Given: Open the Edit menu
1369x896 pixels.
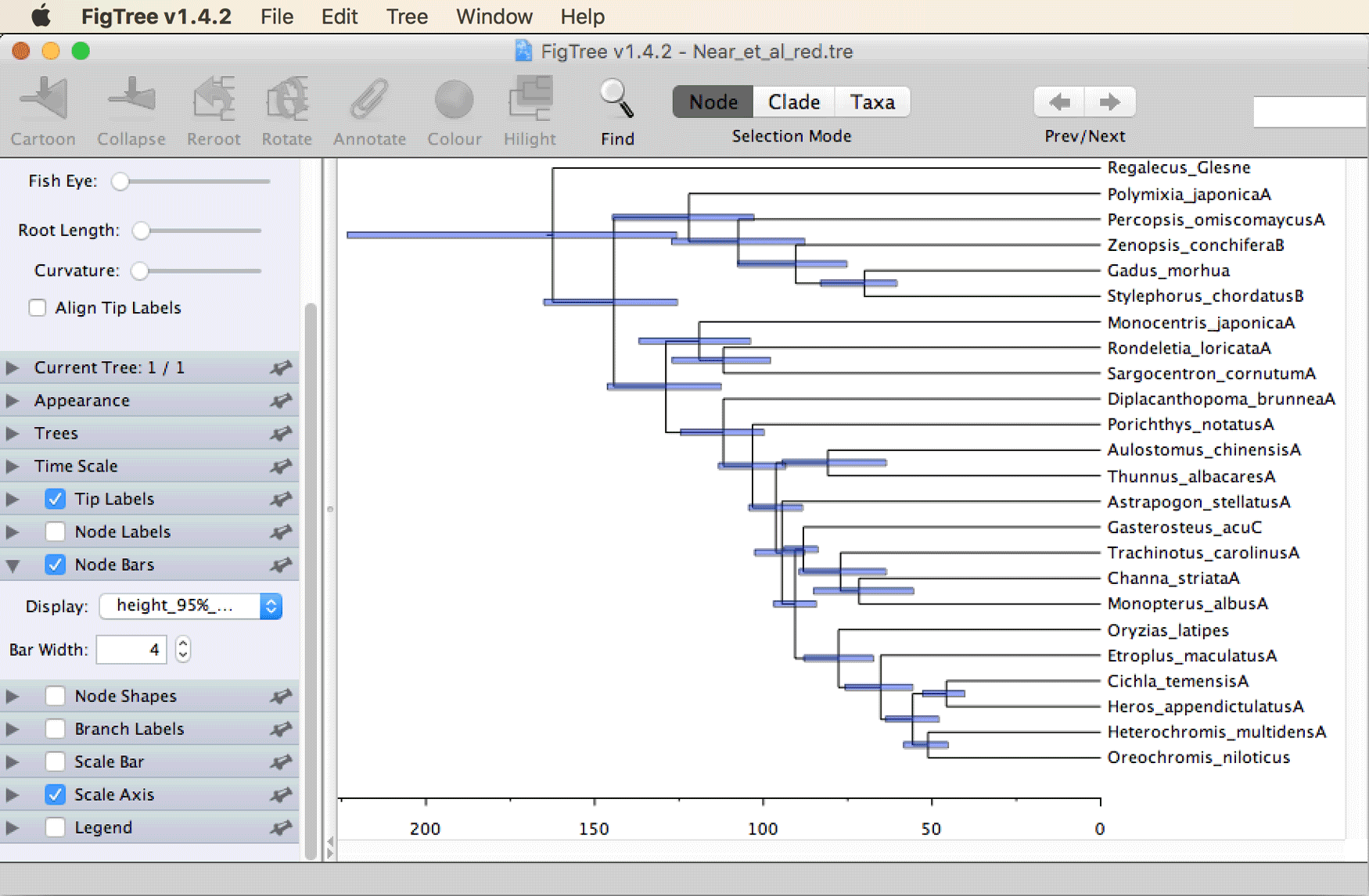Looking at the screenshot, I should [339, 16].
